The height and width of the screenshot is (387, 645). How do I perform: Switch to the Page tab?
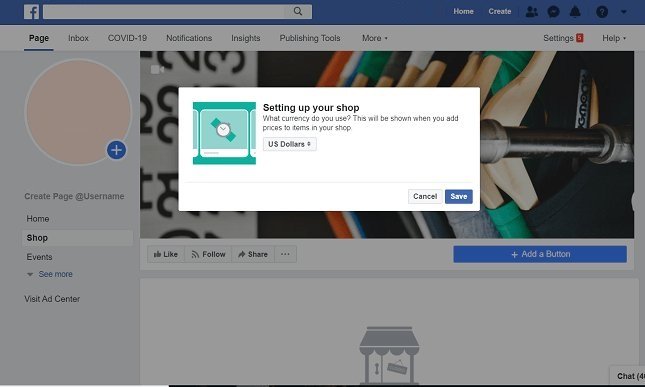click(39, 38)
